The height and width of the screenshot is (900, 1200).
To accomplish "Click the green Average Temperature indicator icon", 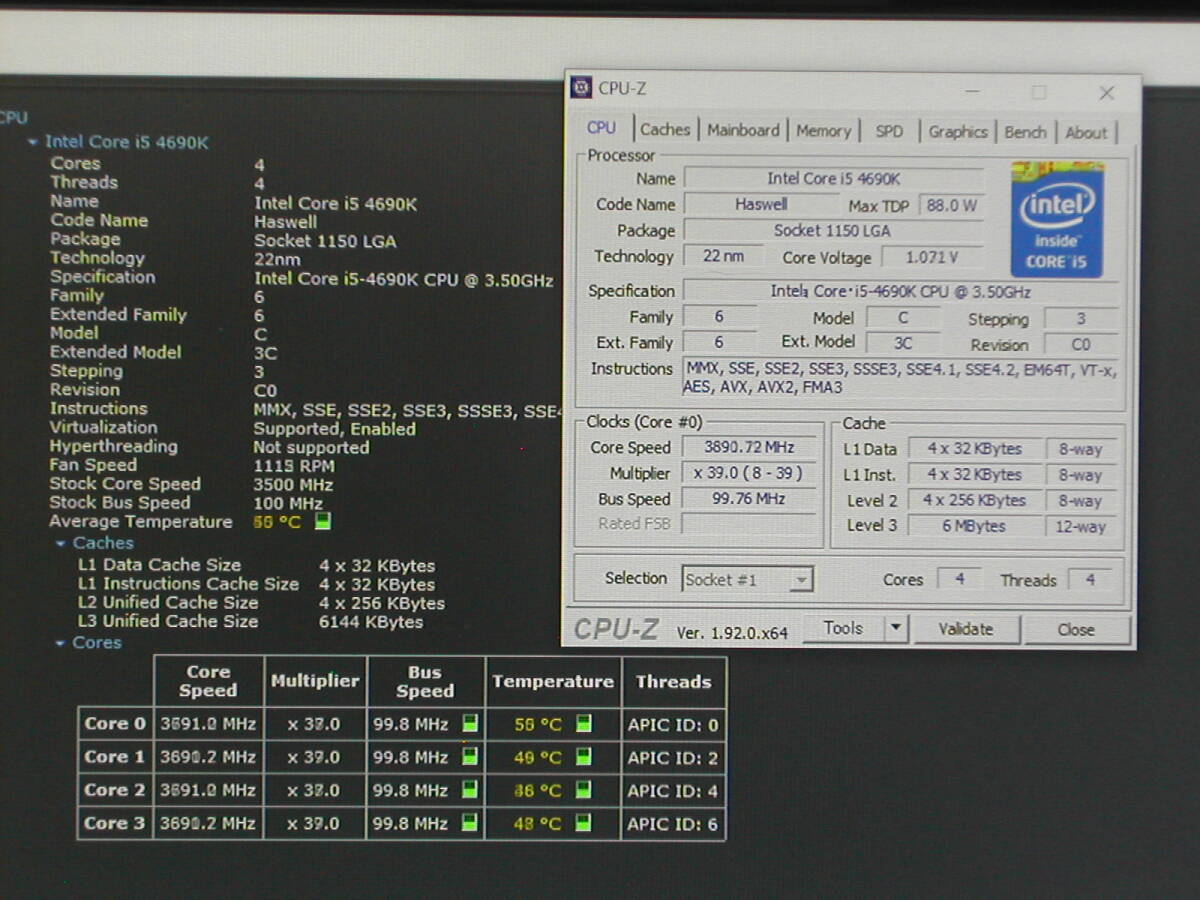I will [x=322, y=522].
